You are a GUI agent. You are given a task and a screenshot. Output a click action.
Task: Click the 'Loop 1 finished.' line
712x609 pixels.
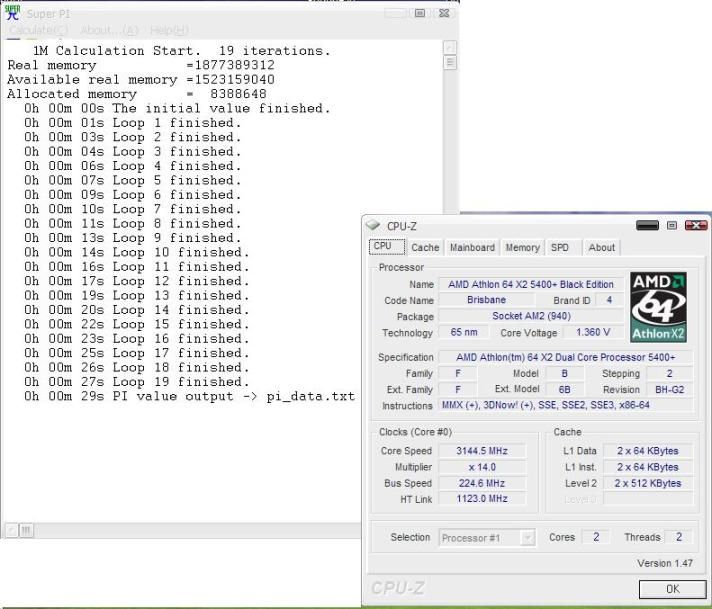[132, 123]
